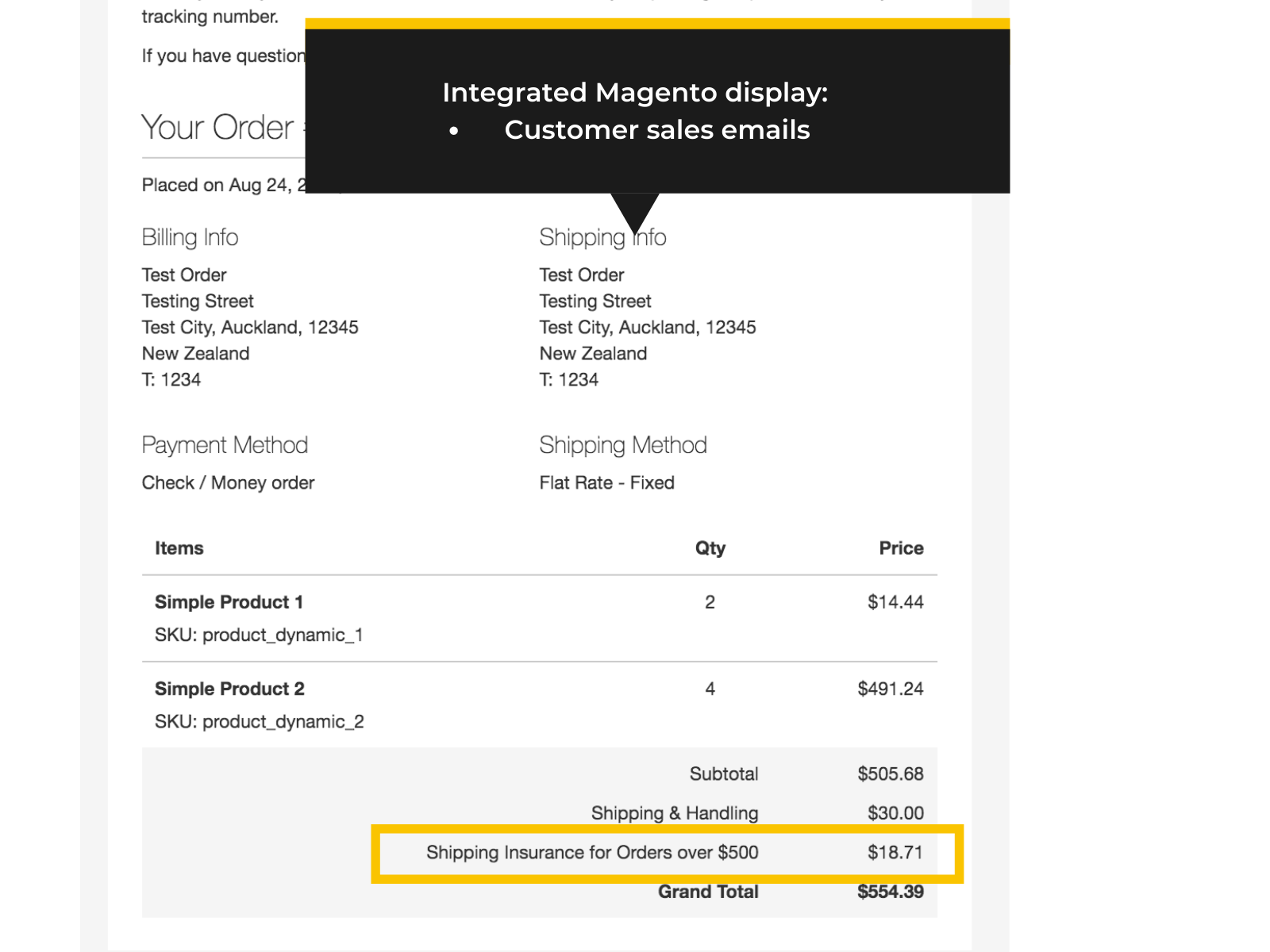
Task: Select 'Payment Method' heading text
Action: pyautogui.click(x=225, y=445)
